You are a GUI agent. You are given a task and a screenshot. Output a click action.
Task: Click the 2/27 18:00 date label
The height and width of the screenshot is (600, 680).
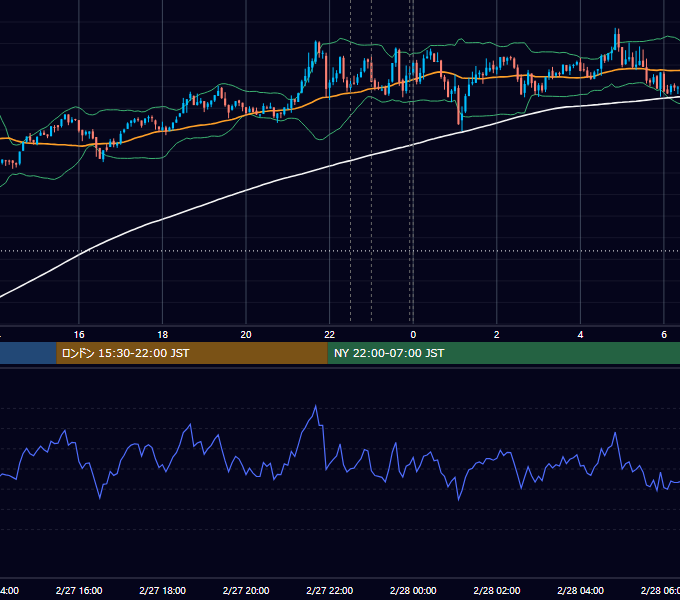pyautogui.click(x=163, y=590)
